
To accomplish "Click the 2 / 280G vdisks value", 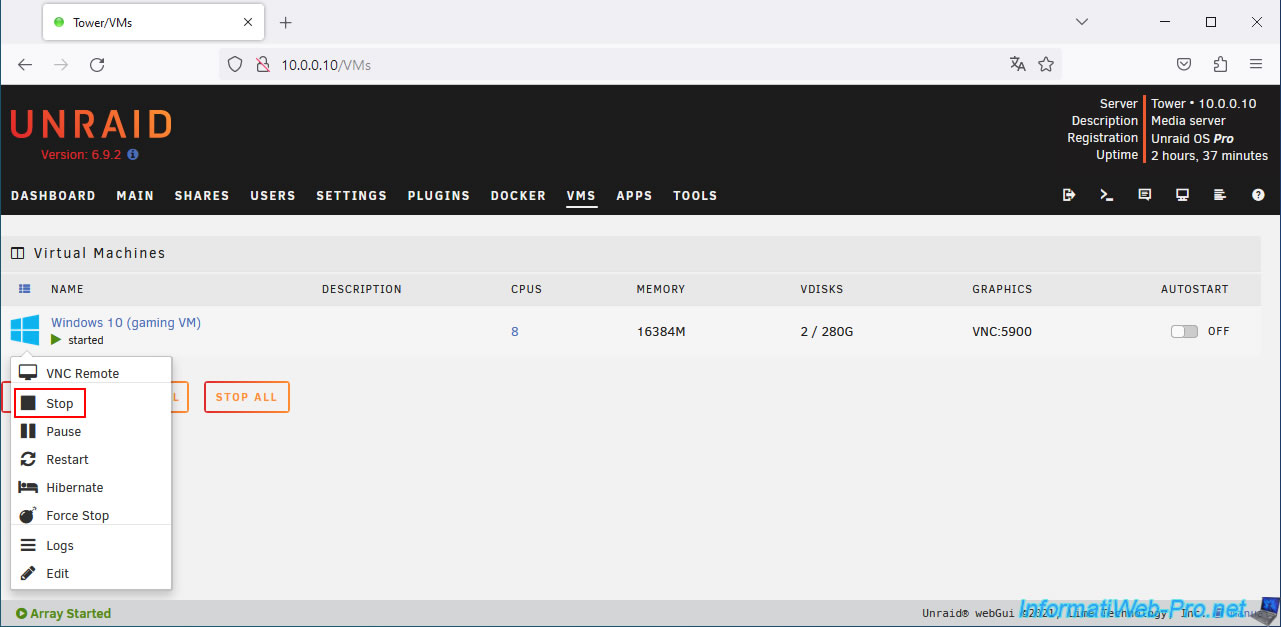I will [827, 331].
